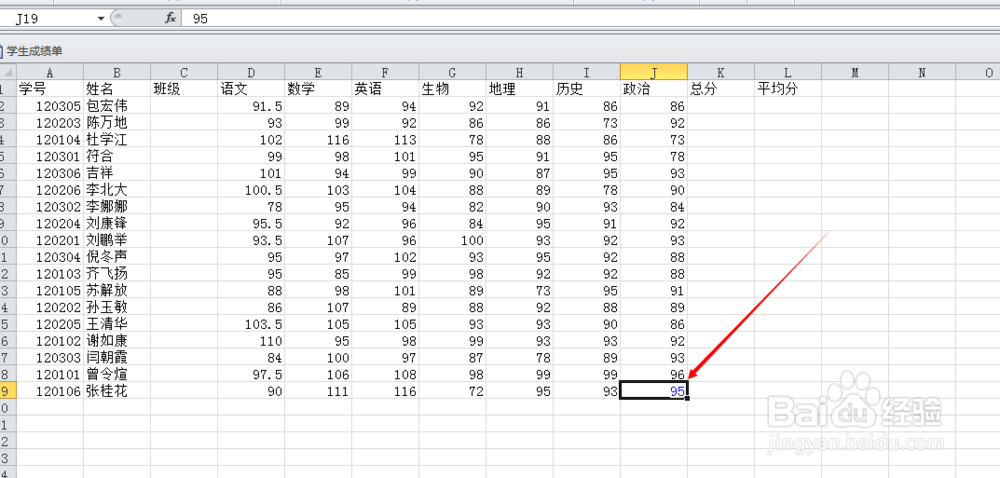Click student ID cell 120104
The height and width of the screenshot is (478, 1000).
pos(50,139)
